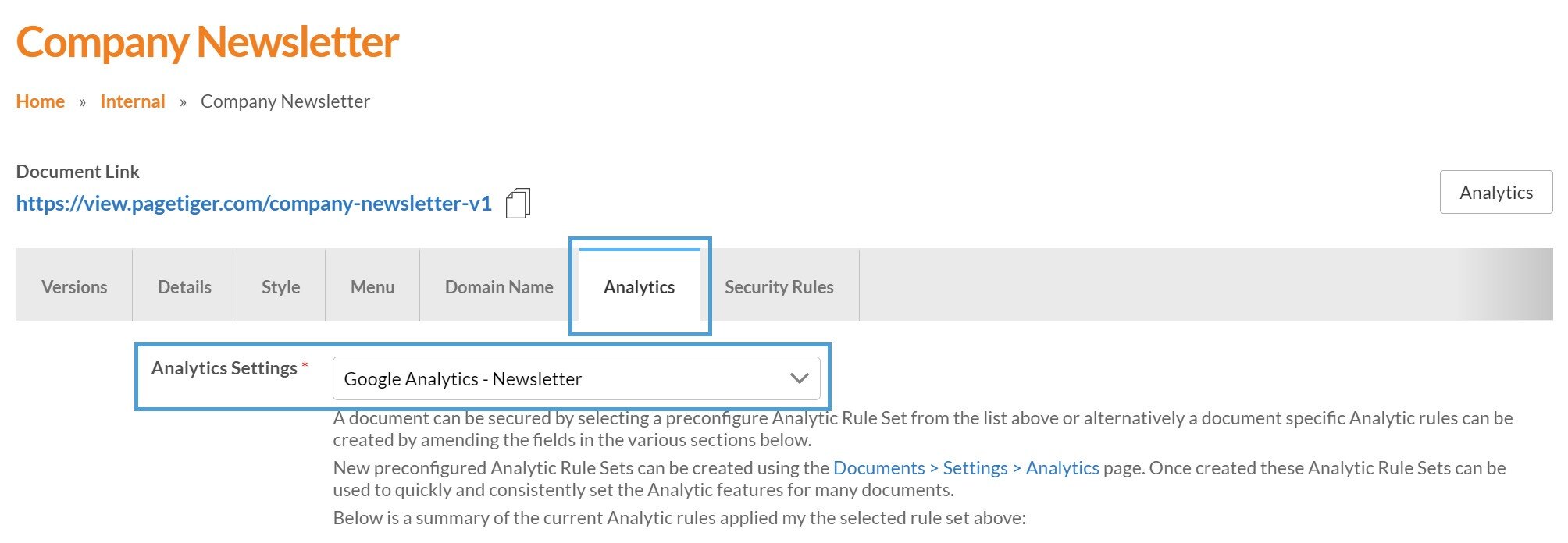The height and width of the screenshot is (543, 1568).
Task: Open the view.pagetiger.com company-newsletter-v1 link
Action: (254, 204)
